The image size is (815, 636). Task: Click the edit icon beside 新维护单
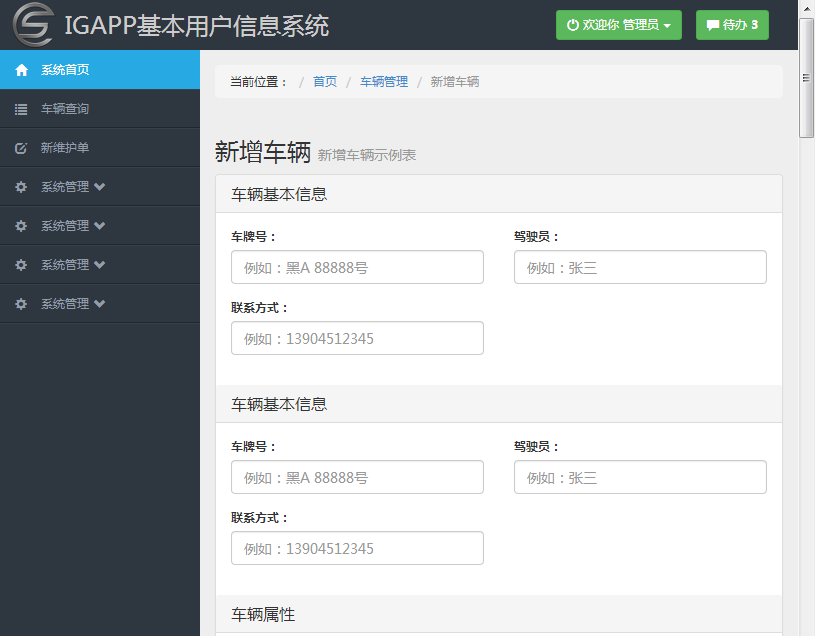pyautogui.click(x=21, y=148)
